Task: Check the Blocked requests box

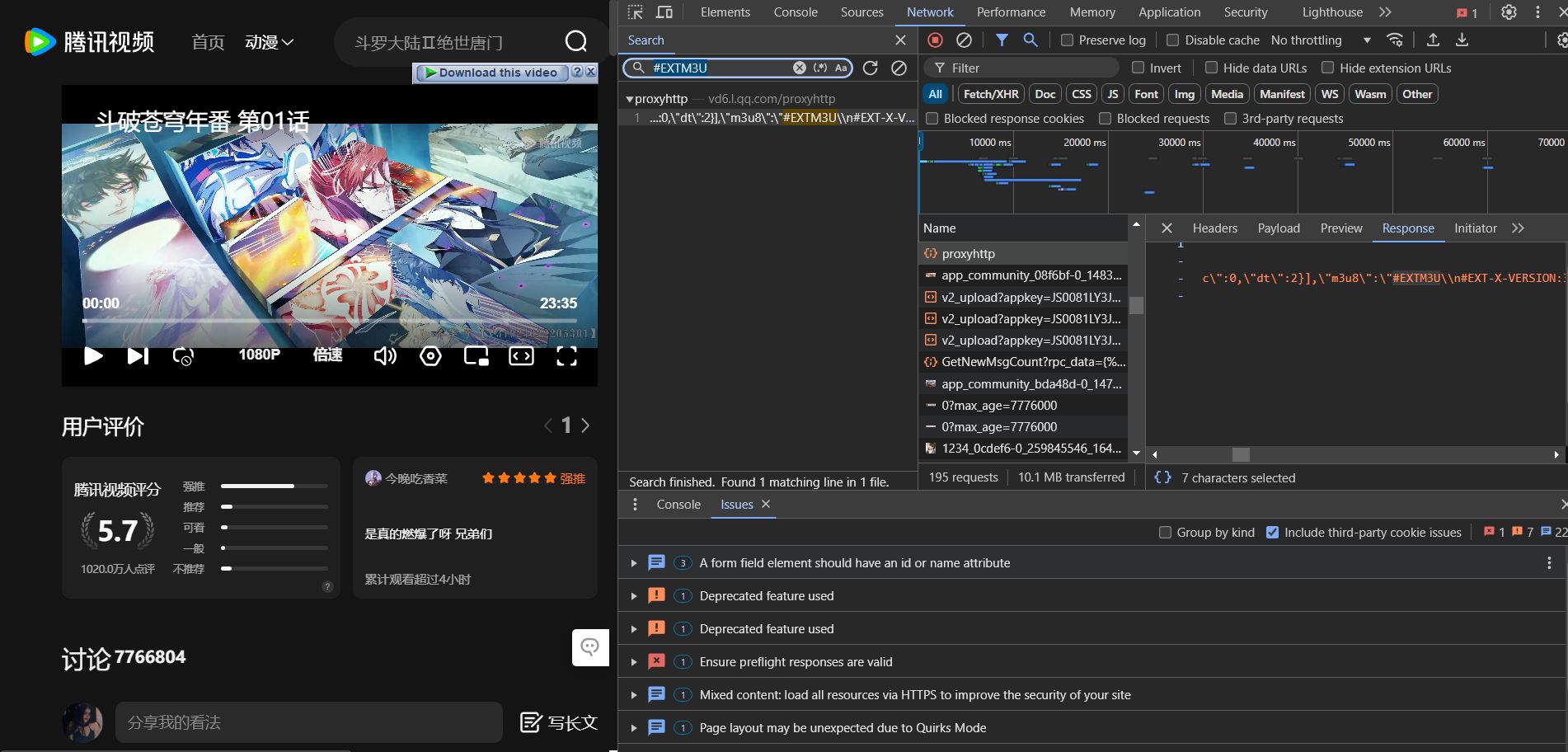Action: [1105, 119]
